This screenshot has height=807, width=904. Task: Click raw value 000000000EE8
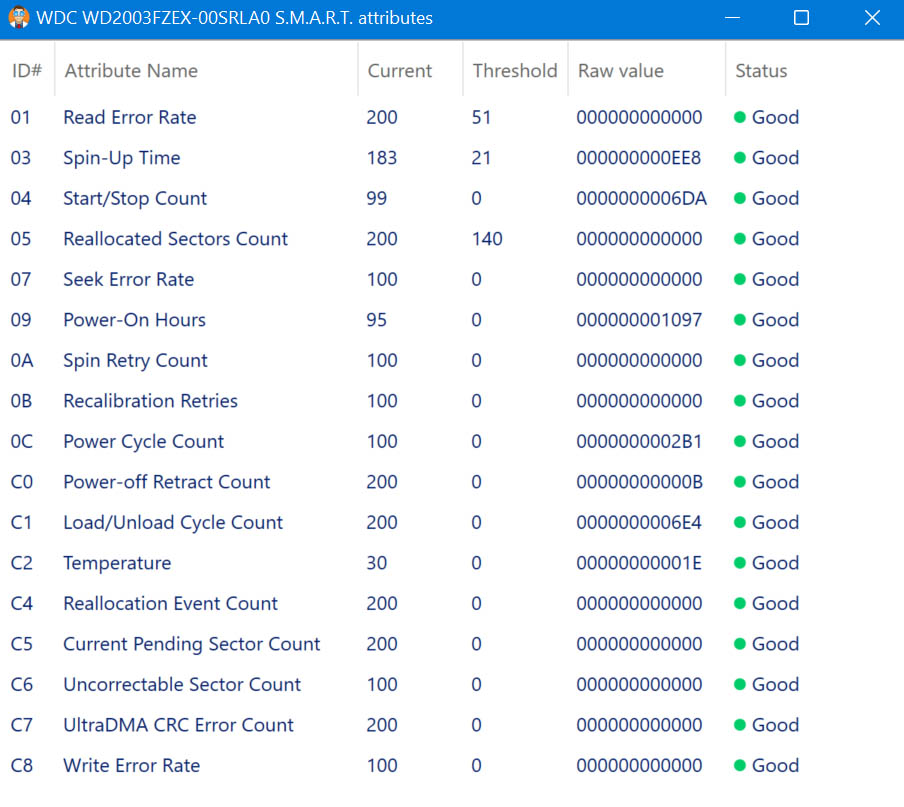pos(639,157)
